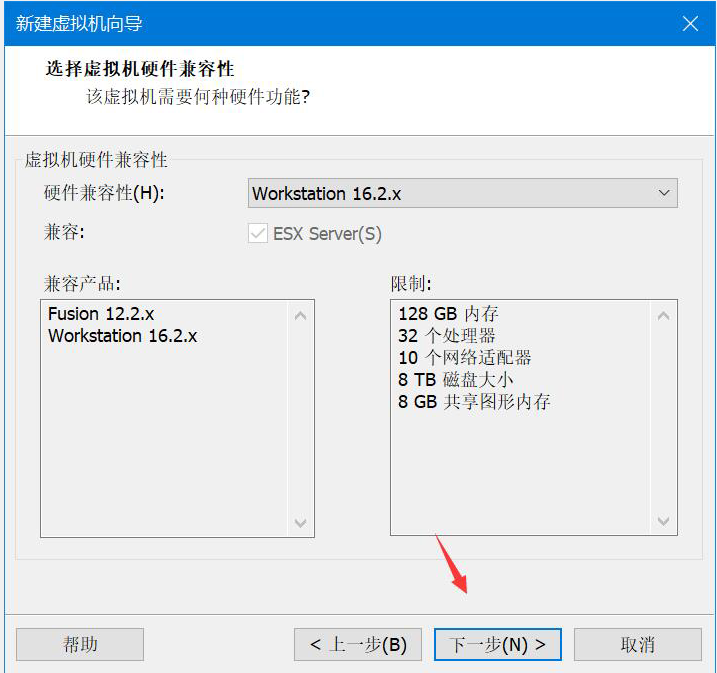
Task: Click the 硬件兼容性(H) label
Action: [104, 193]
